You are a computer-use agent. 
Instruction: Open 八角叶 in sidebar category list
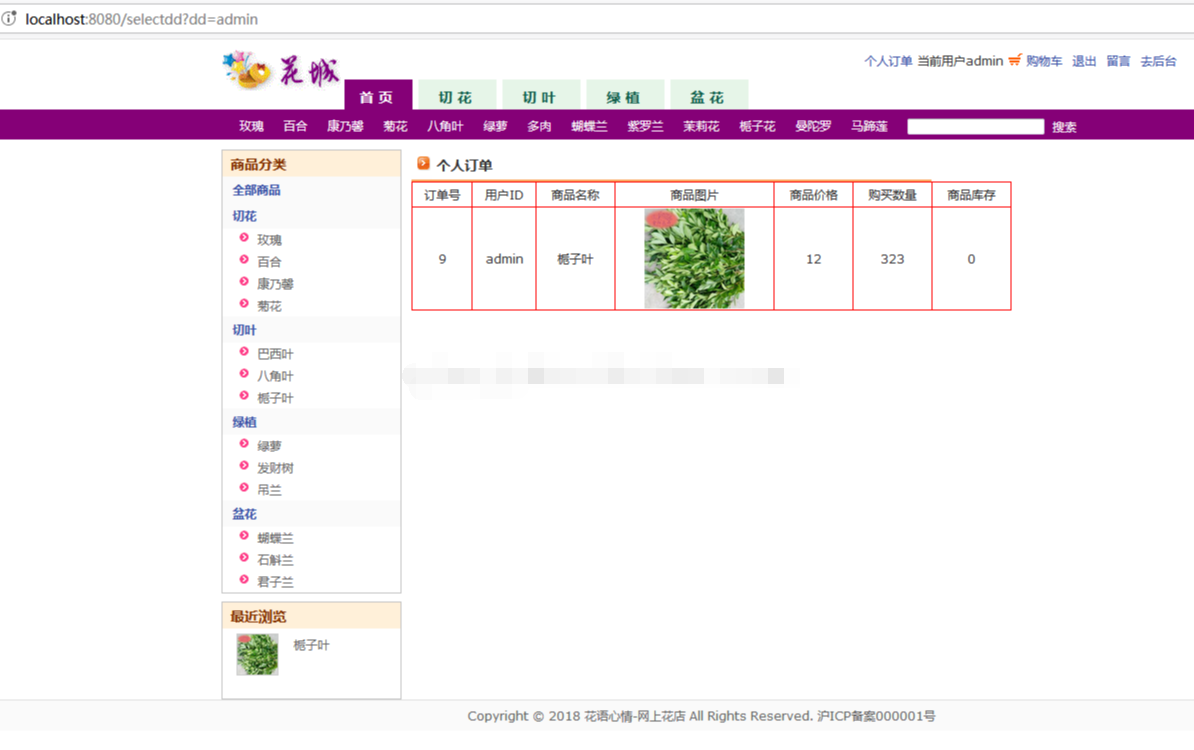[x=276, y=376]
